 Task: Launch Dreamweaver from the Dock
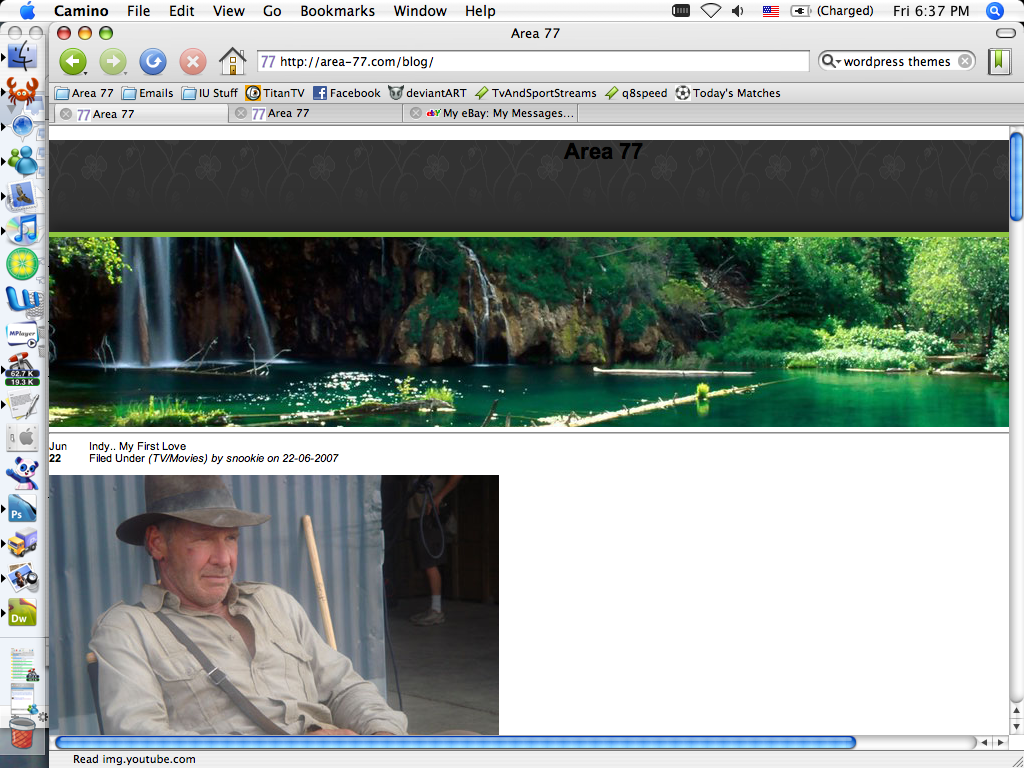coord(23,613)
